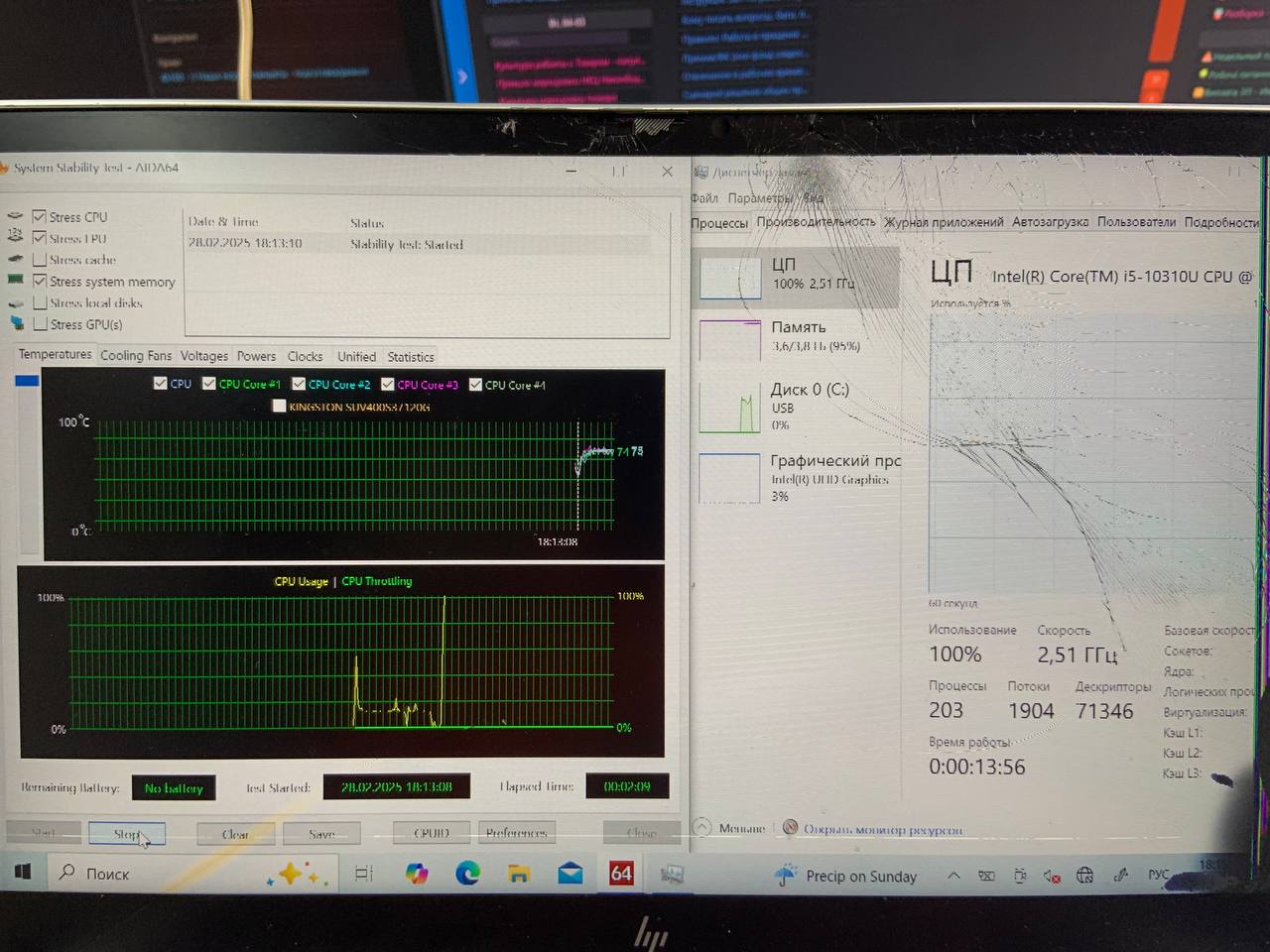Image resolution: width=1270 pixels, height=952 pixels.
Task: Disable the Stress system memory checkbox
Action: 40,281
